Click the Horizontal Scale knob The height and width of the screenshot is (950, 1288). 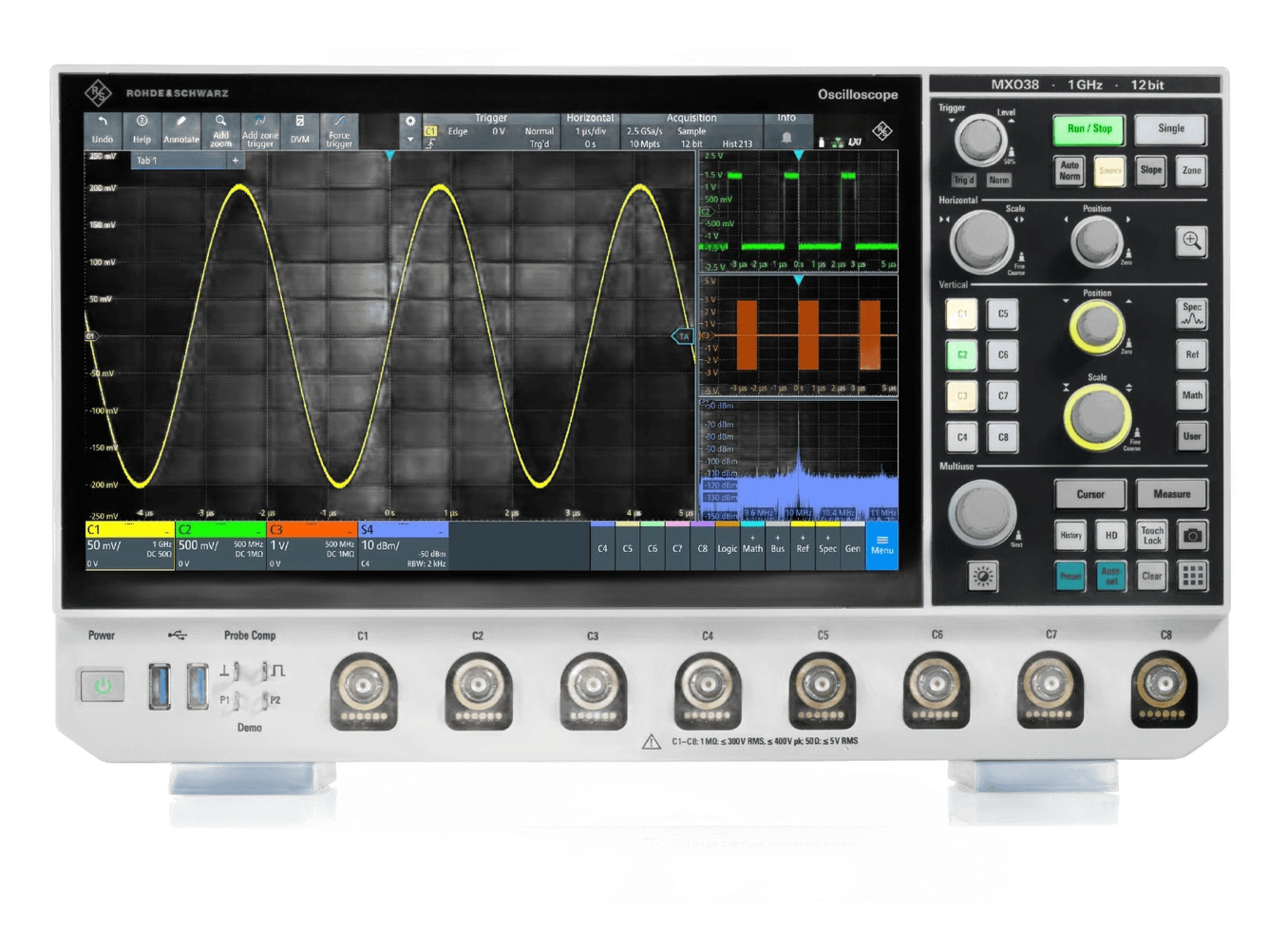[x=982, y=240]
